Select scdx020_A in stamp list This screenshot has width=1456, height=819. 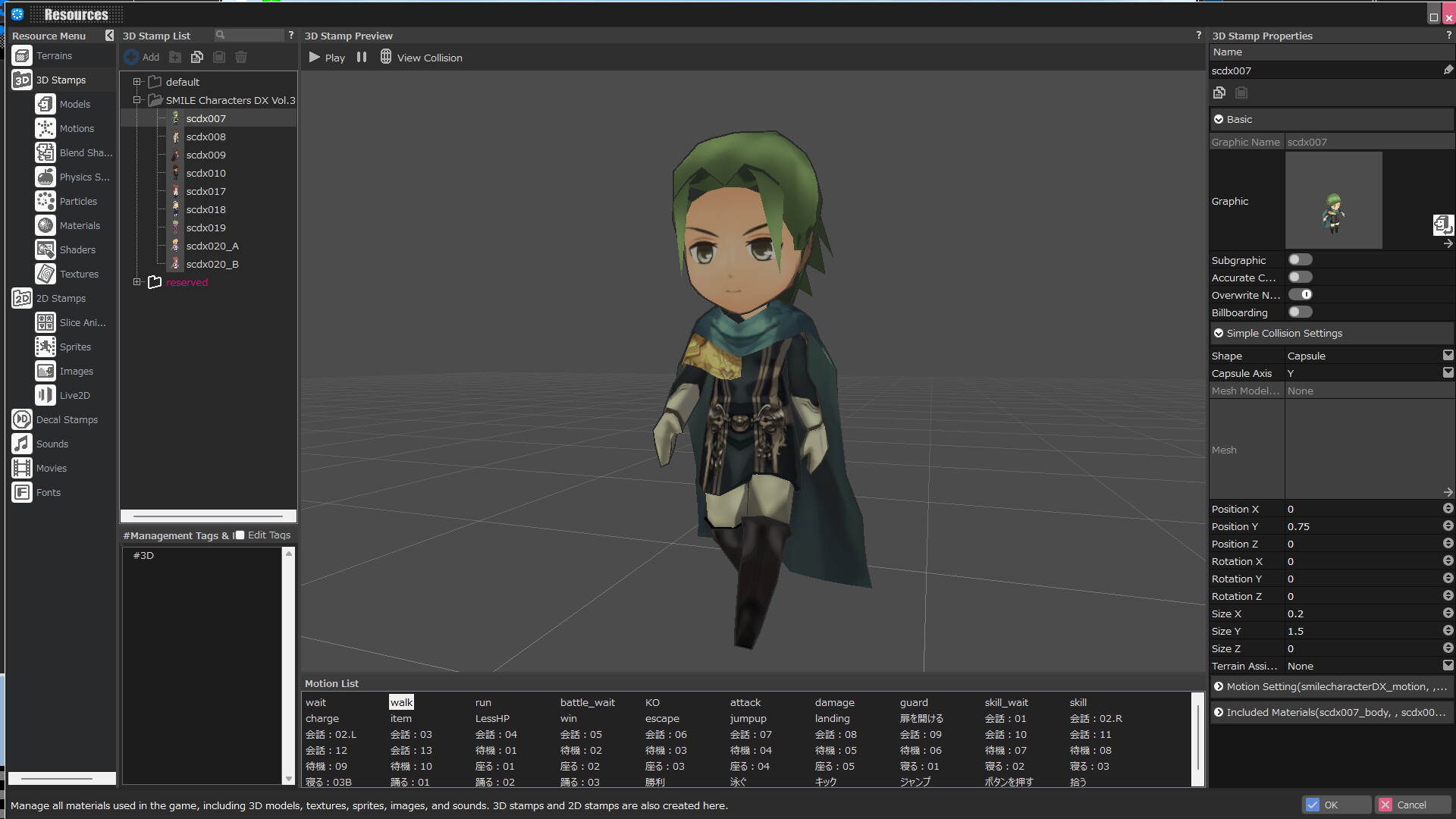pos(212,246)
